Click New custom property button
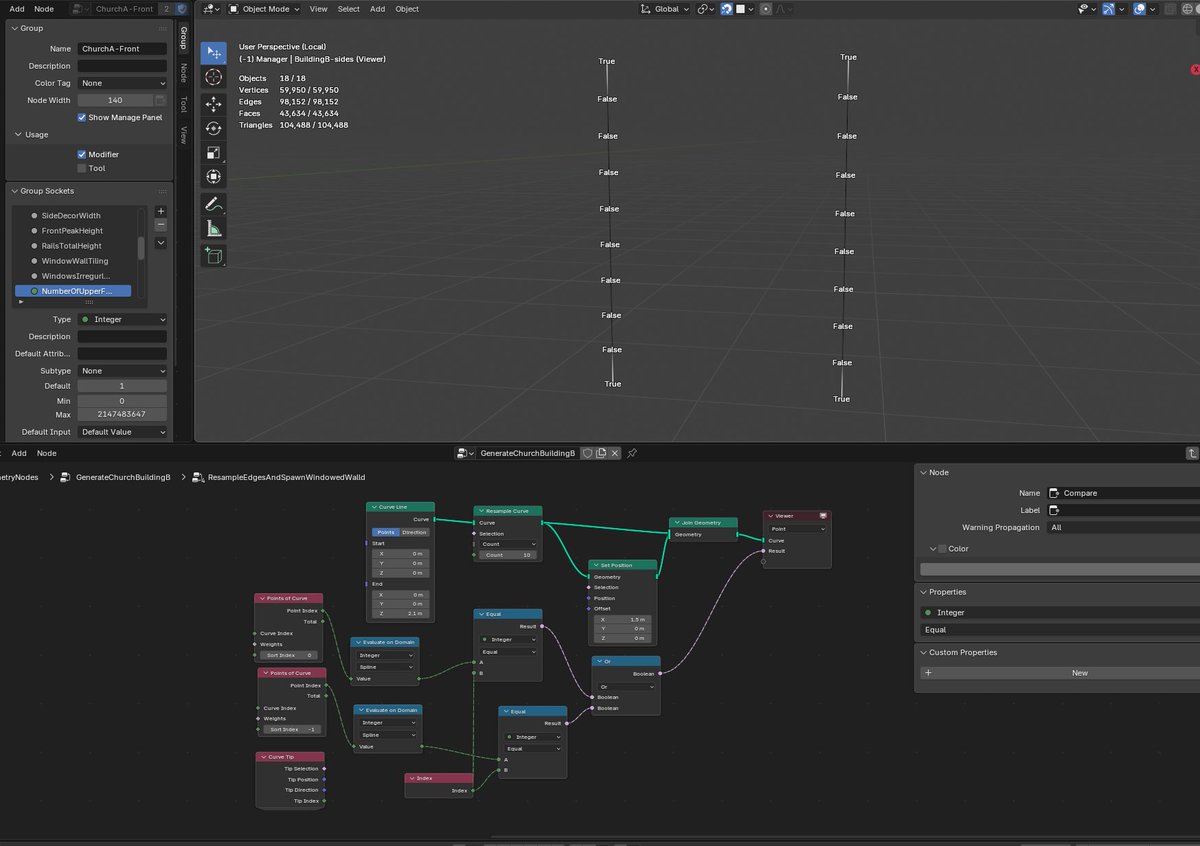This screenshot has width=1200, height=846. [1060, 673]
